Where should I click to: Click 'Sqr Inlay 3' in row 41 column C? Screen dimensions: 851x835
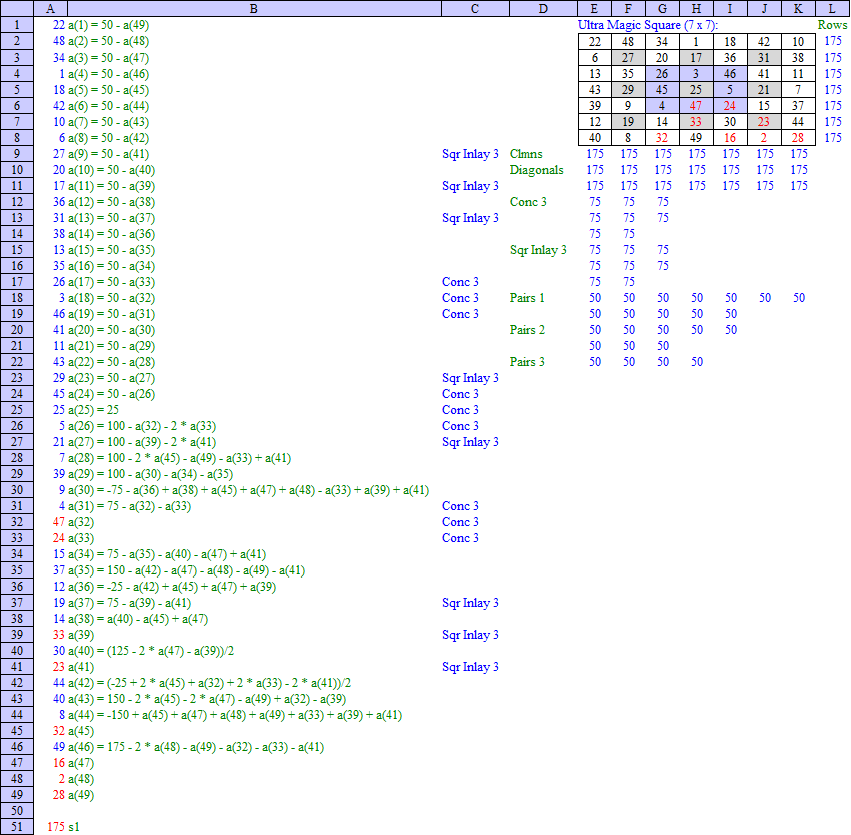pyautogui.click(x=470, y=667)
